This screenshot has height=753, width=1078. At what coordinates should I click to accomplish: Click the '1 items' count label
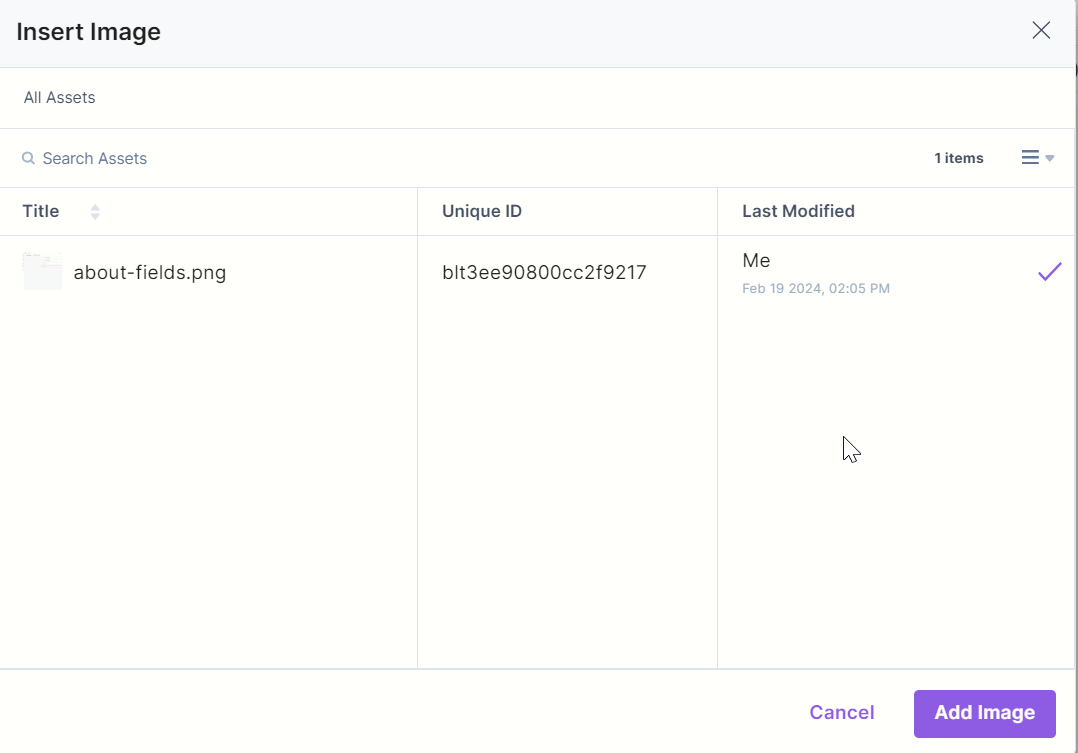click(x=958, y=158)
